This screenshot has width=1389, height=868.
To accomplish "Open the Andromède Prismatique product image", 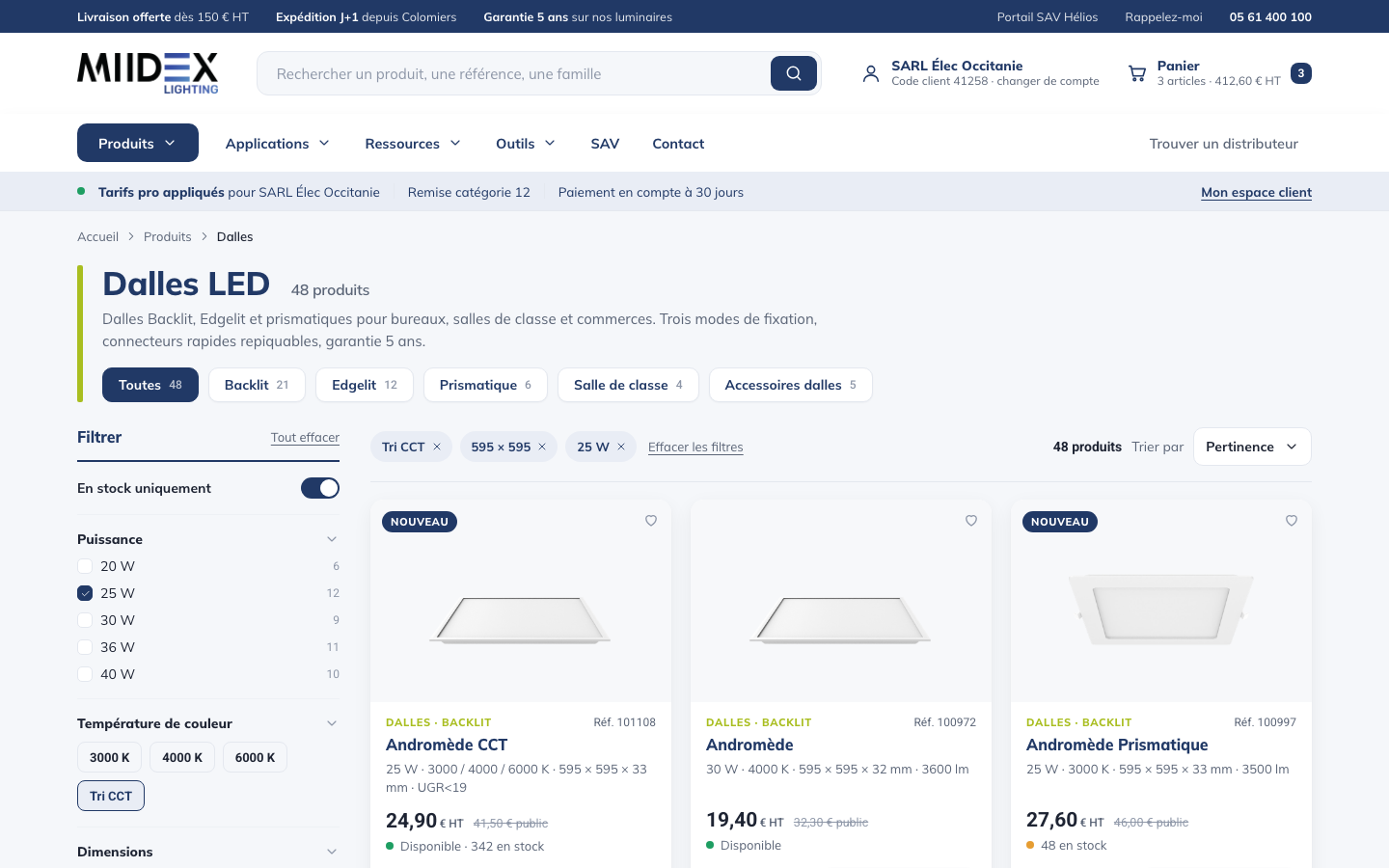I will click(1161, 601).
